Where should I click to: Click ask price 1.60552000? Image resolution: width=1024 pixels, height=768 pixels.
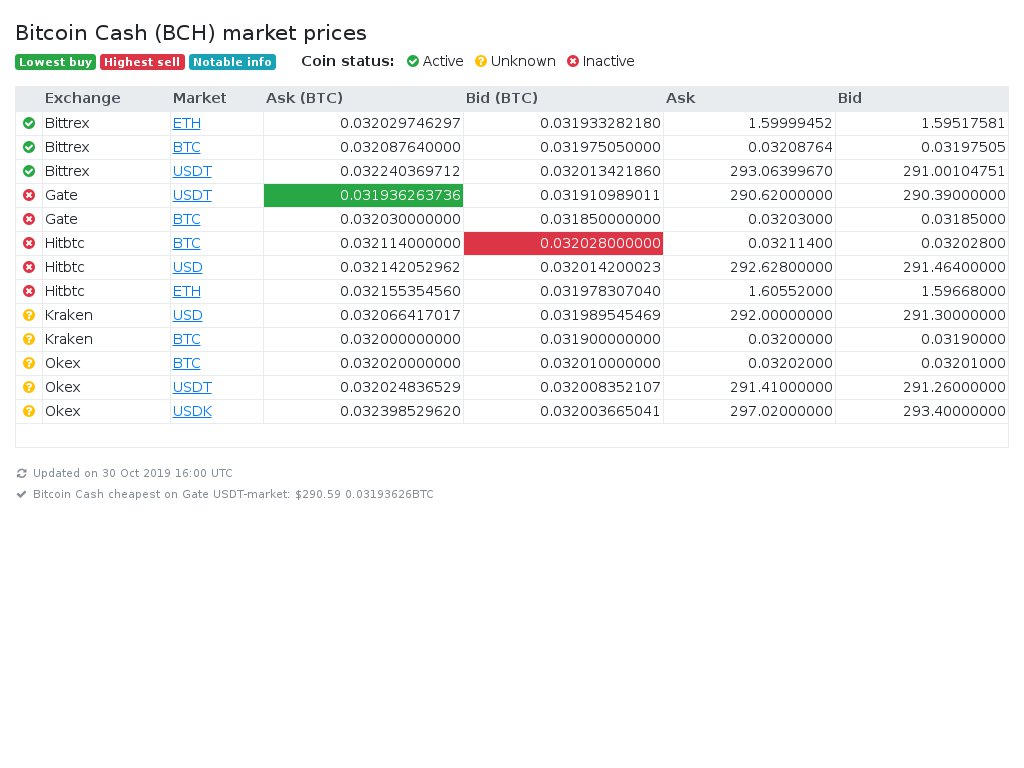790,291
